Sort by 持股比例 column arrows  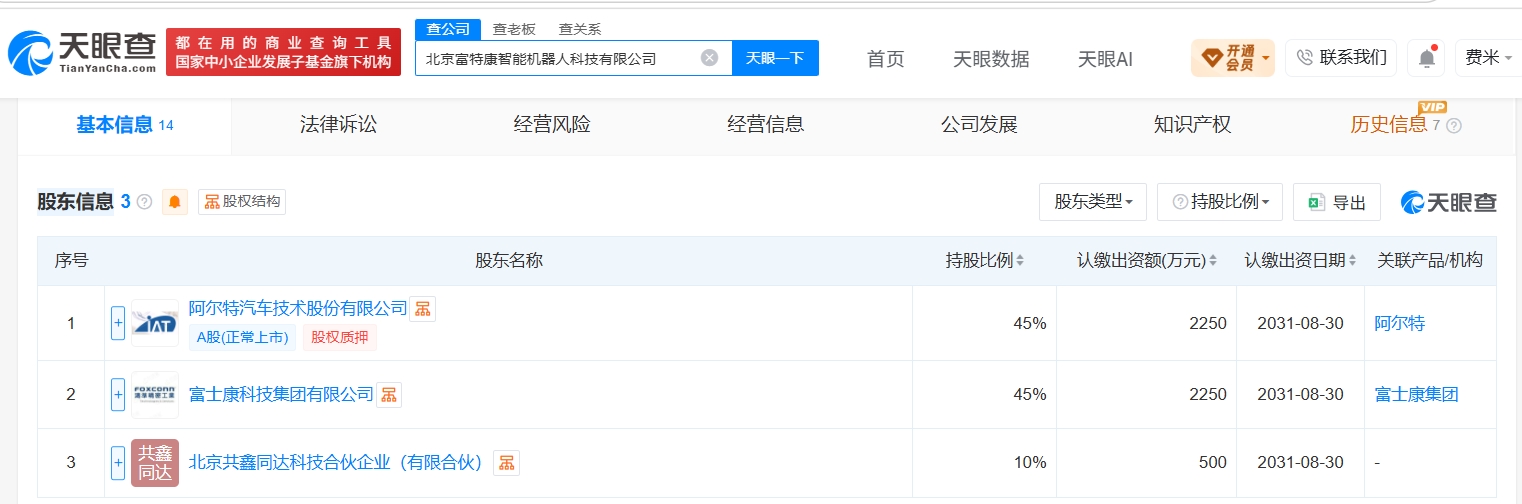pos(1020,261)
